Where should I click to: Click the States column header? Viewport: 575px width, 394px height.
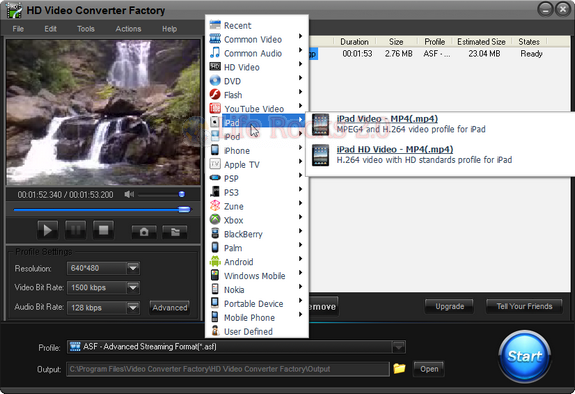(x=529, y=42)
